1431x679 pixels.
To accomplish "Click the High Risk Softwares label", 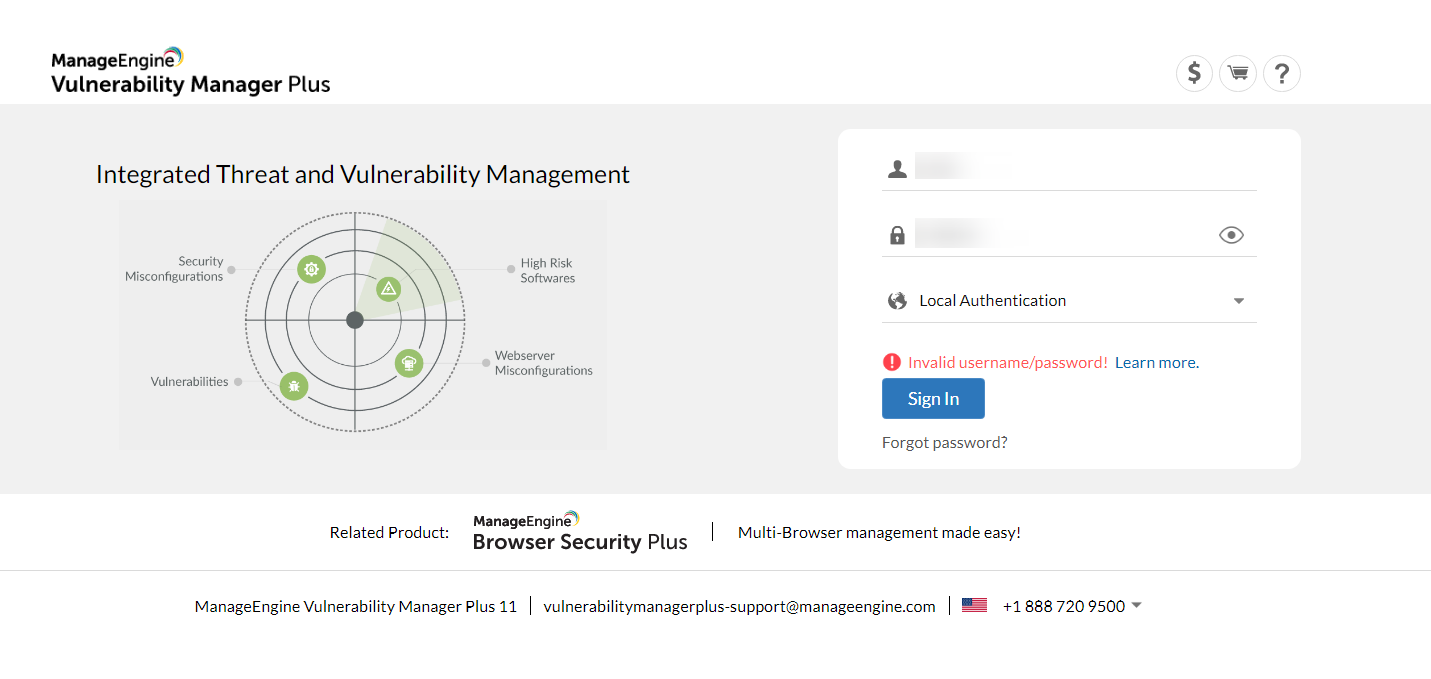I will click(x=547, y=271).
